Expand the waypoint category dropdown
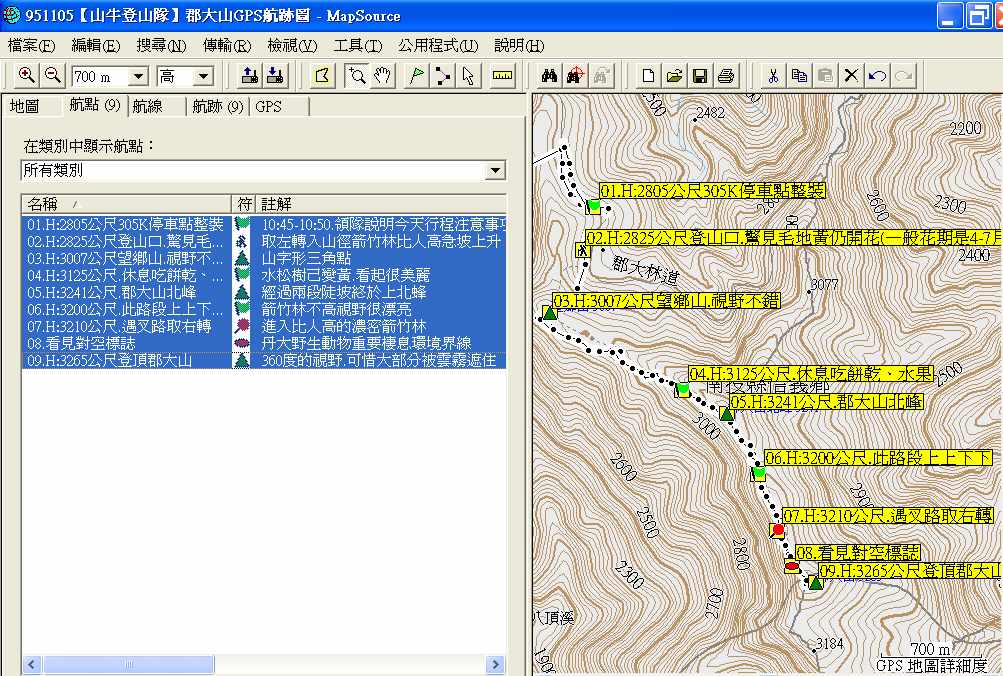The height and width of the screenshot is (676, 1003). click(495, 171)
